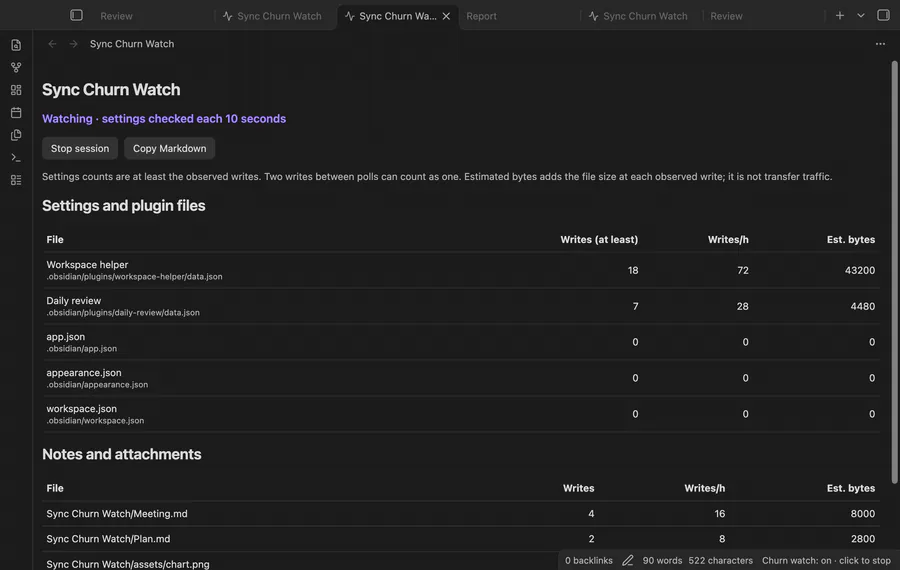Open the three-dot more options menu
The width and height of the screenshot is (900, 570).
(x=880, y=44)
